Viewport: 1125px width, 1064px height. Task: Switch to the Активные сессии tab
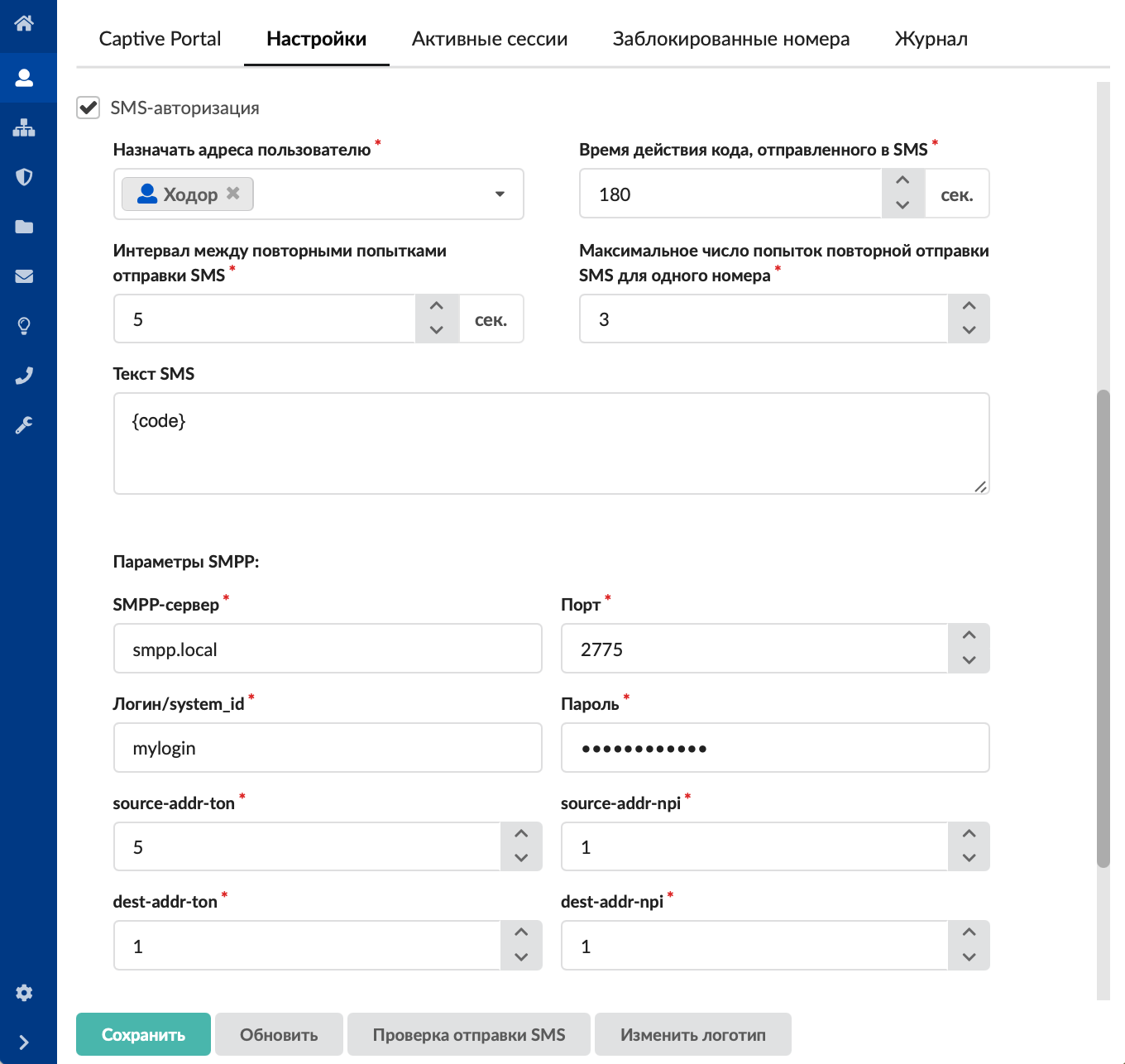(x=490, y=39)
